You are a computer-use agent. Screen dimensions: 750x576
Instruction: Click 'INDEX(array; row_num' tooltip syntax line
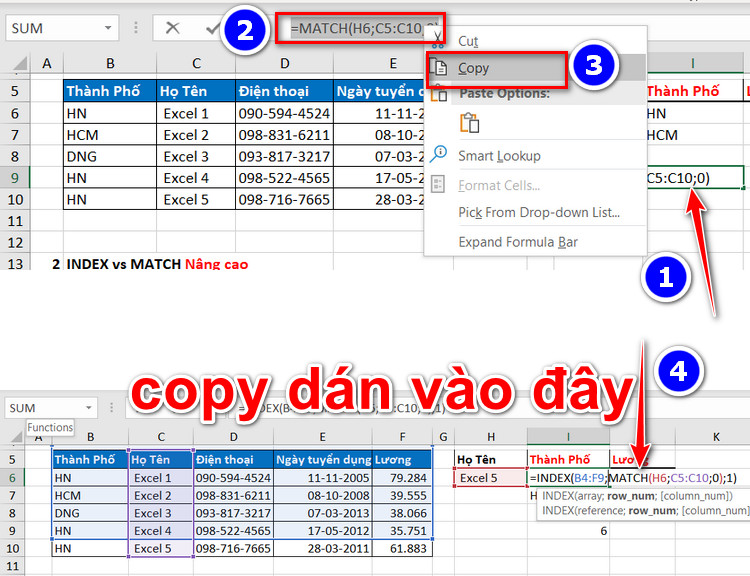coord(637,496)
